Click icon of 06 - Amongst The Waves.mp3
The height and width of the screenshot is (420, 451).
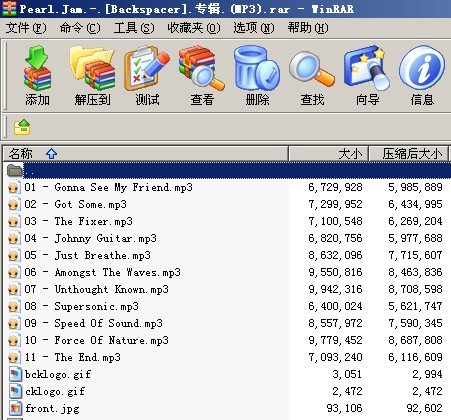(13, 272)
